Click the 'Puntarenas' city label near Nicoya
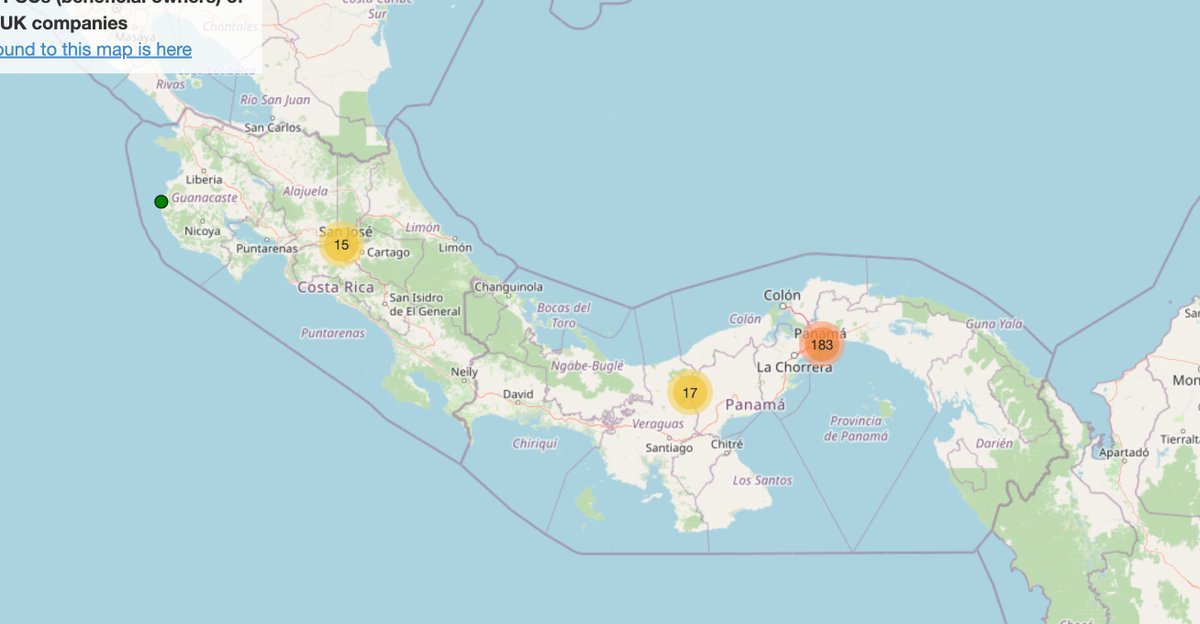This screenshot has height=624, width=1200. (x=267, y=248)
